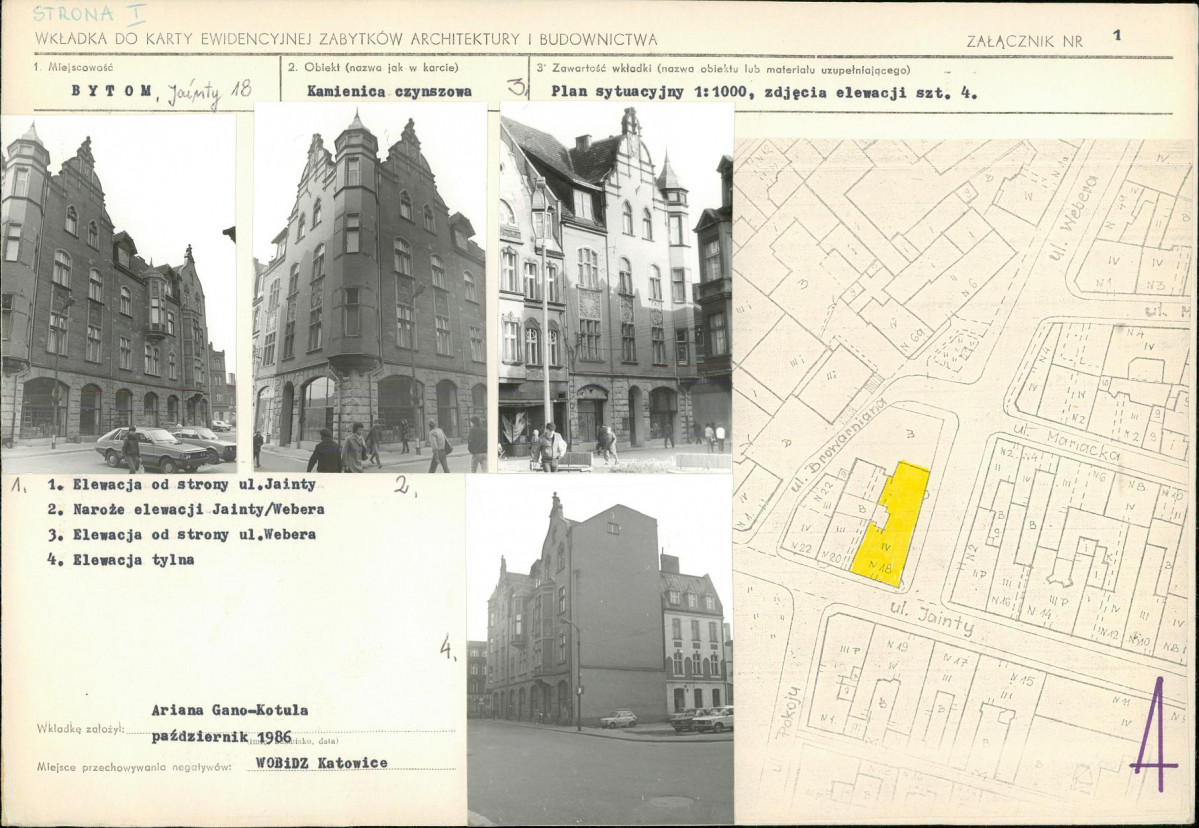Click 'WOBiDZ Katowice' negatives storage text
This screenshot has width=1199, height=828.
point(321,763)
